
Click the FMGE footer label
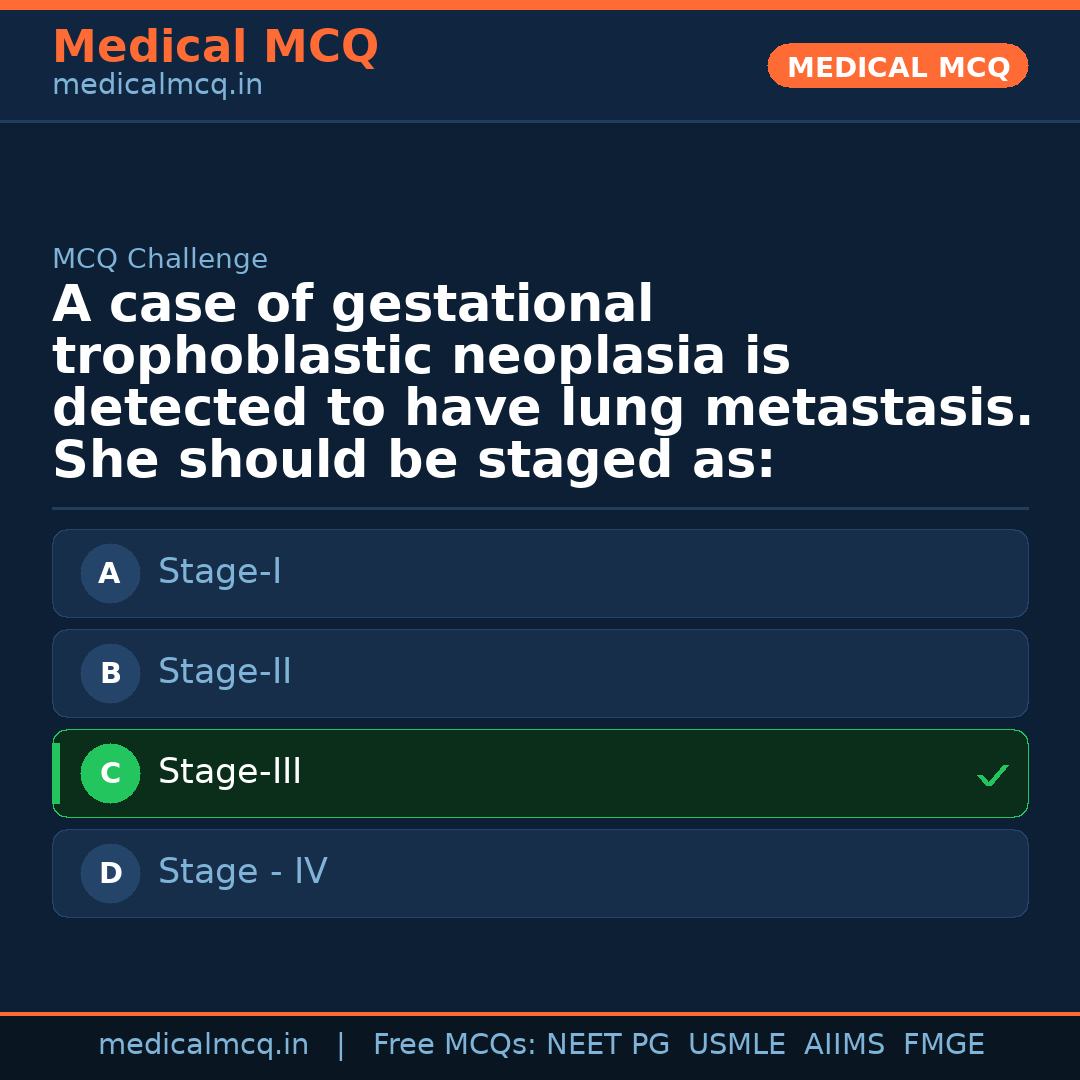[x=943, y=1045]
